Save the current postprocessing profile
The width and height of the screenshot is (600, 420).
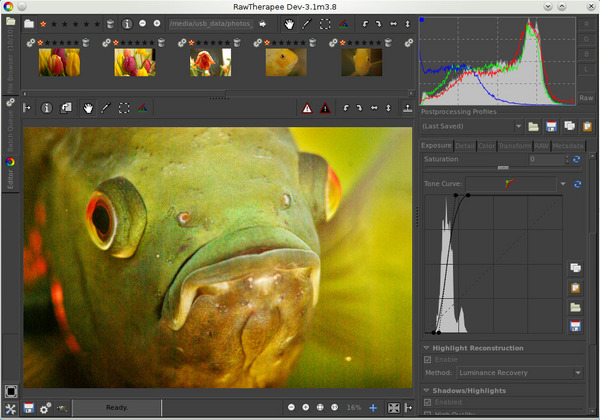[551, 127]
